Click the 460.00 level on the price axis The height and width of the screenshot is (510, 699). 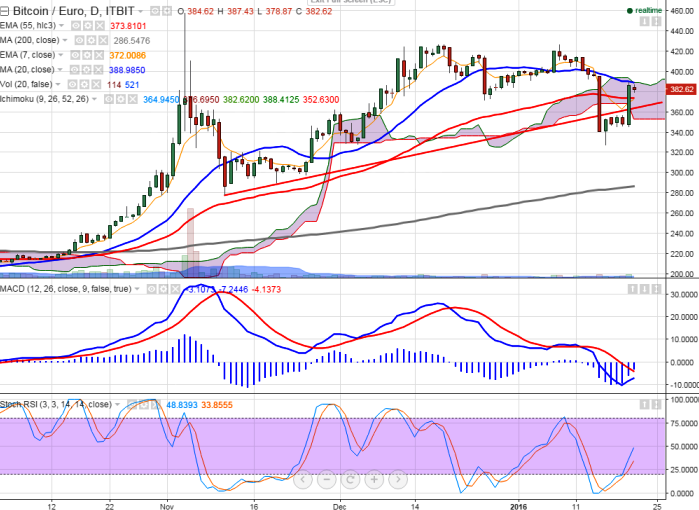[x=682, y=11]
